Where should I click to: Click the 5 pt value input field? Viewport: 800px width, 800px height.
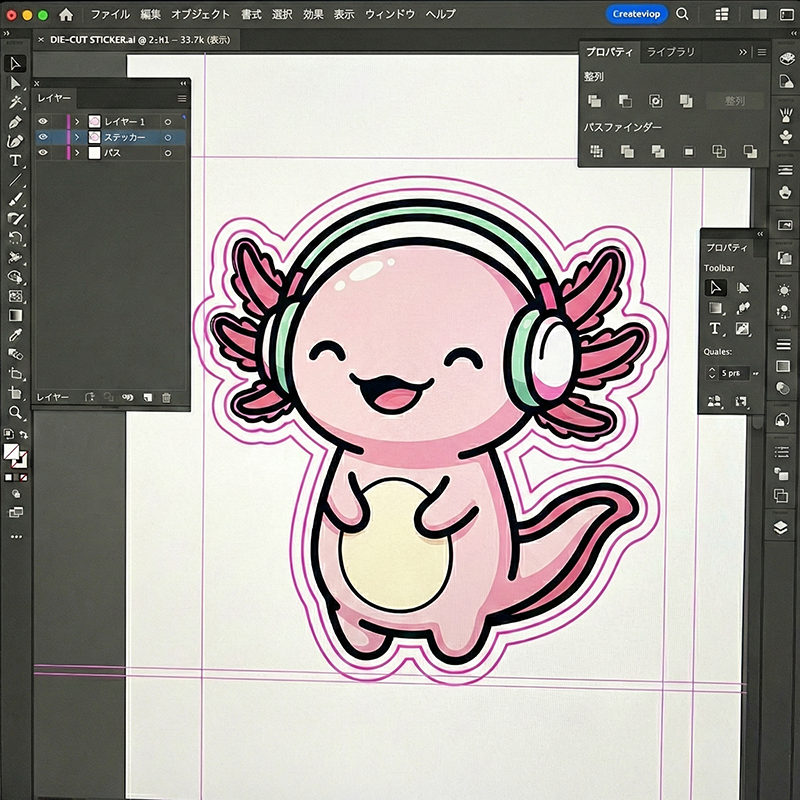point(732,373)
